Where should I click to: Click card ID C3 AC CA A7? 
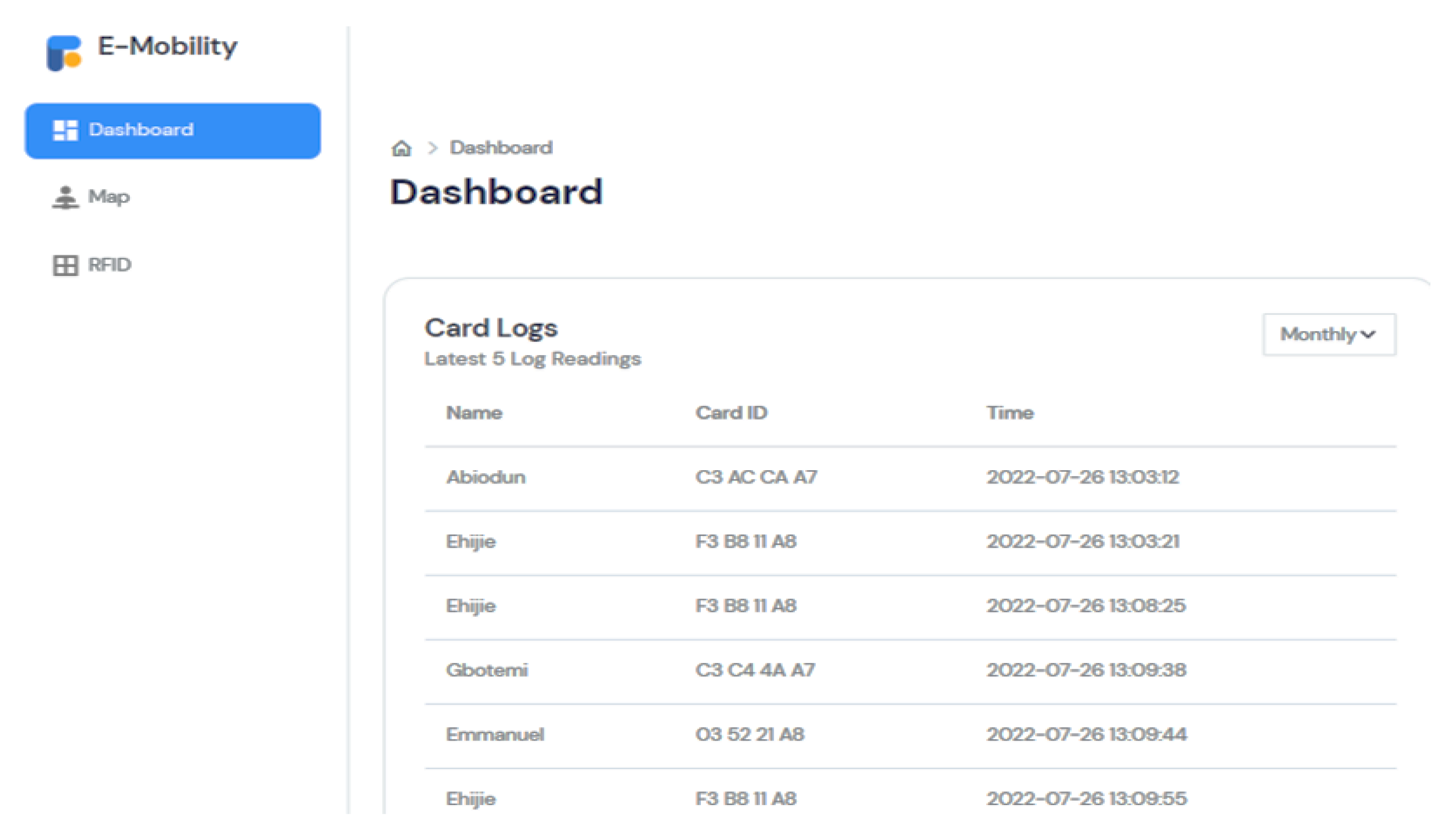pyautogui.click(x=756, y=478)
